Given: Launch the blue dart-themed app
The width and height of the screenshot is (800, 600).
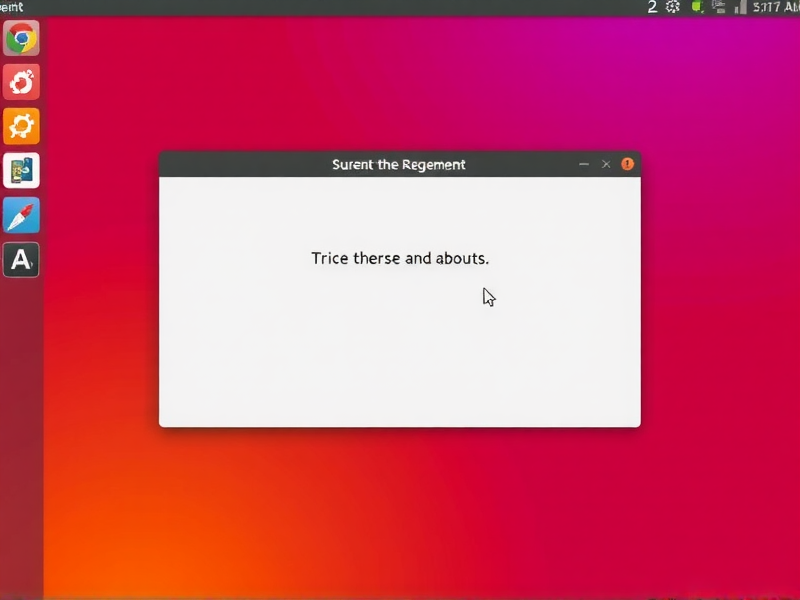Looking at the screenshot, I should click(x=21, y=216).
